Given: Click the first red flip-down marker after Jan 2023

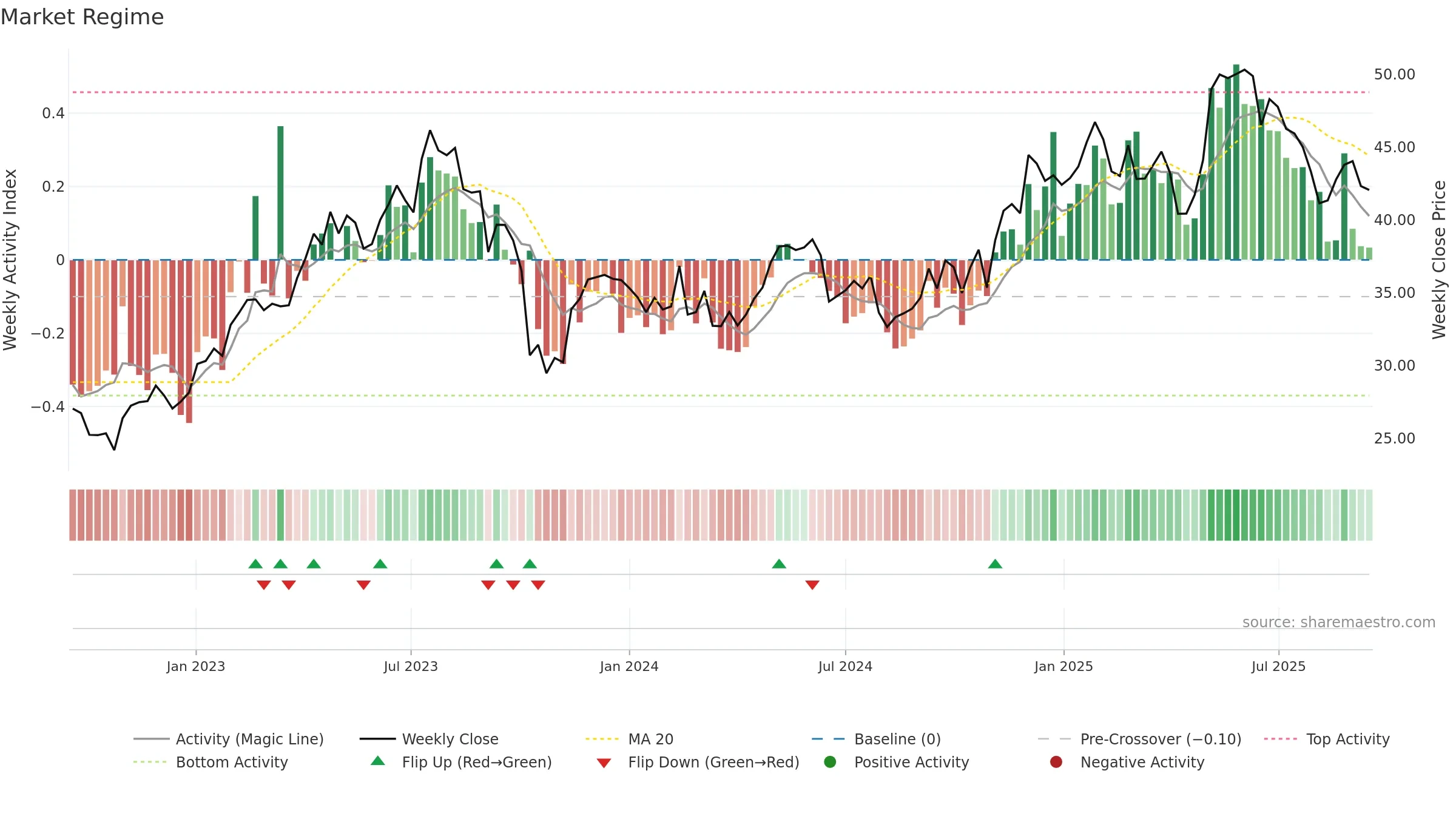Looking at the screenshot, I should (264, 585).
